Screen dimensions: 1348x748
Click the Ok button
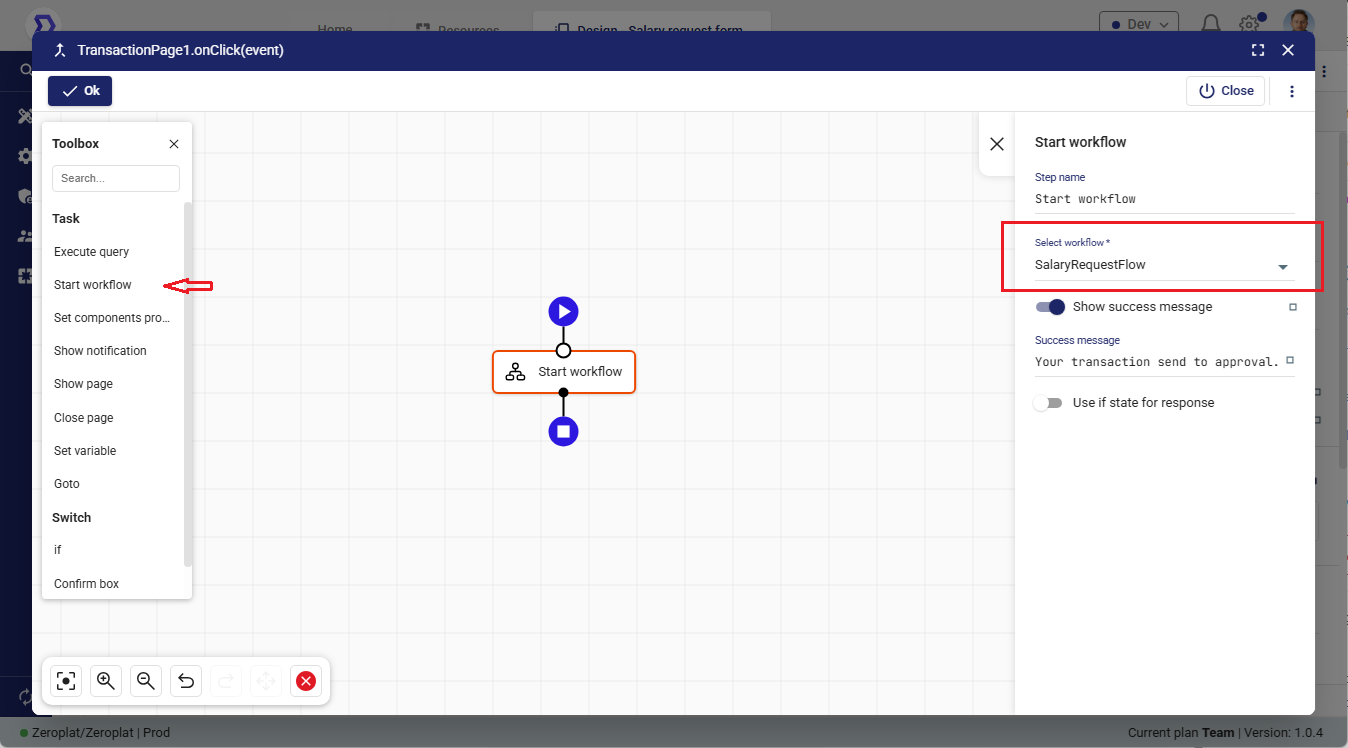click(x=80, y=91)
